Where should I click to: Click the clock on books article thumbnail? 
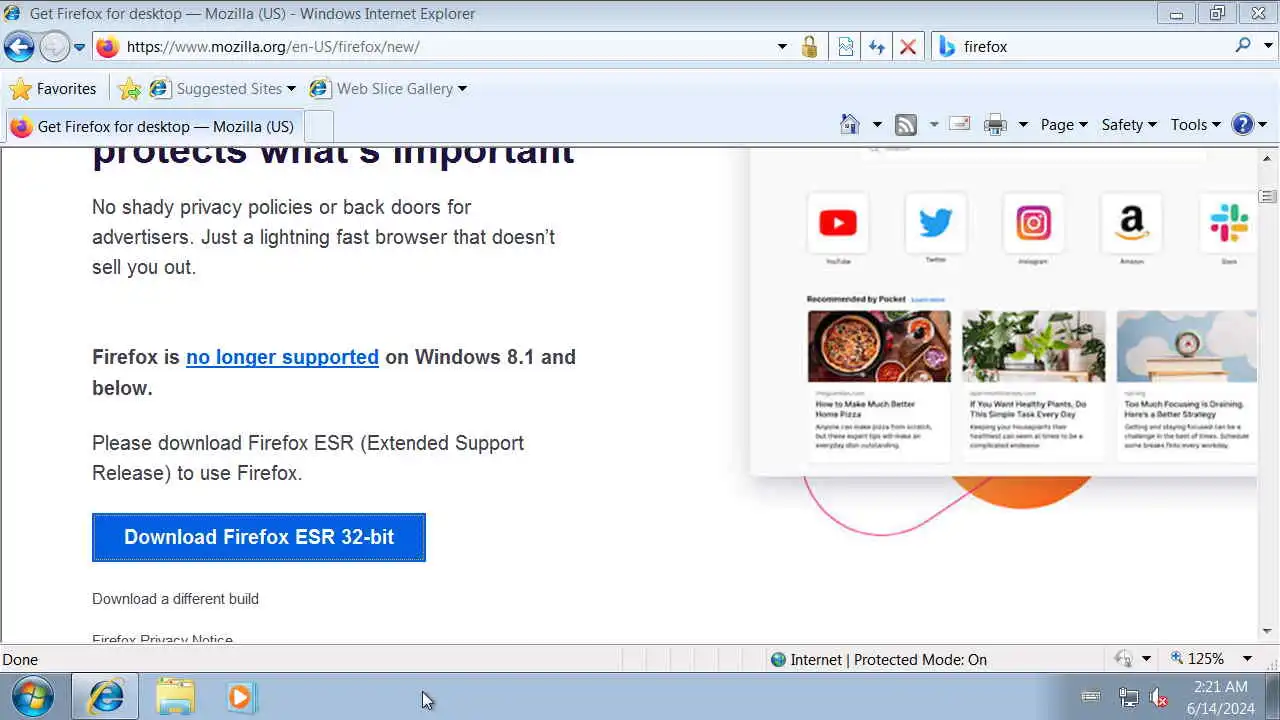tap(1186, 346)
